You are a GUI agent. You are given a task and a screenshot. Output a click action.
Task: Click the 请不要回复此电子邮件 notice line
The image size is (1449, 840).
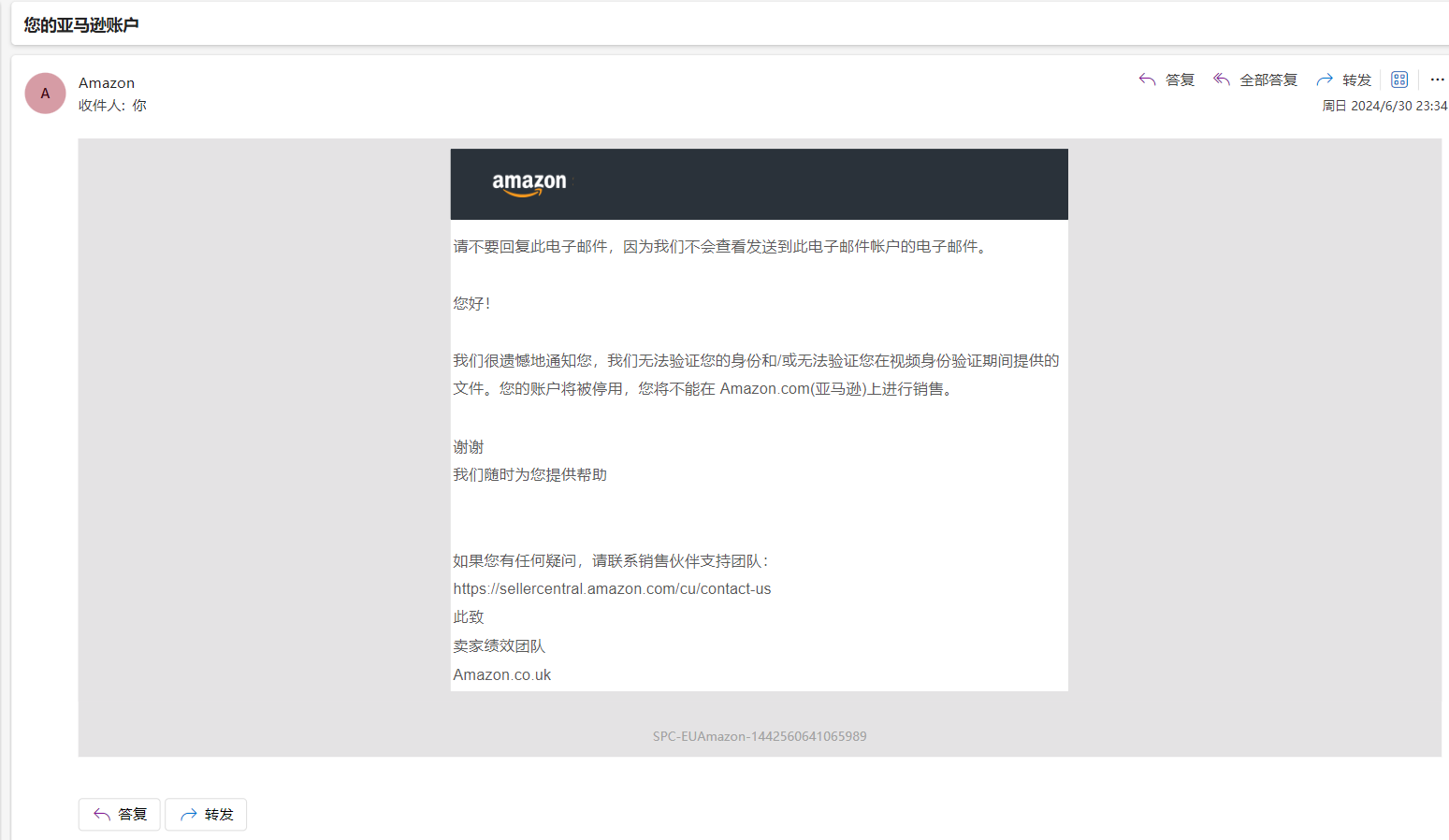click(x=720, y=246)
